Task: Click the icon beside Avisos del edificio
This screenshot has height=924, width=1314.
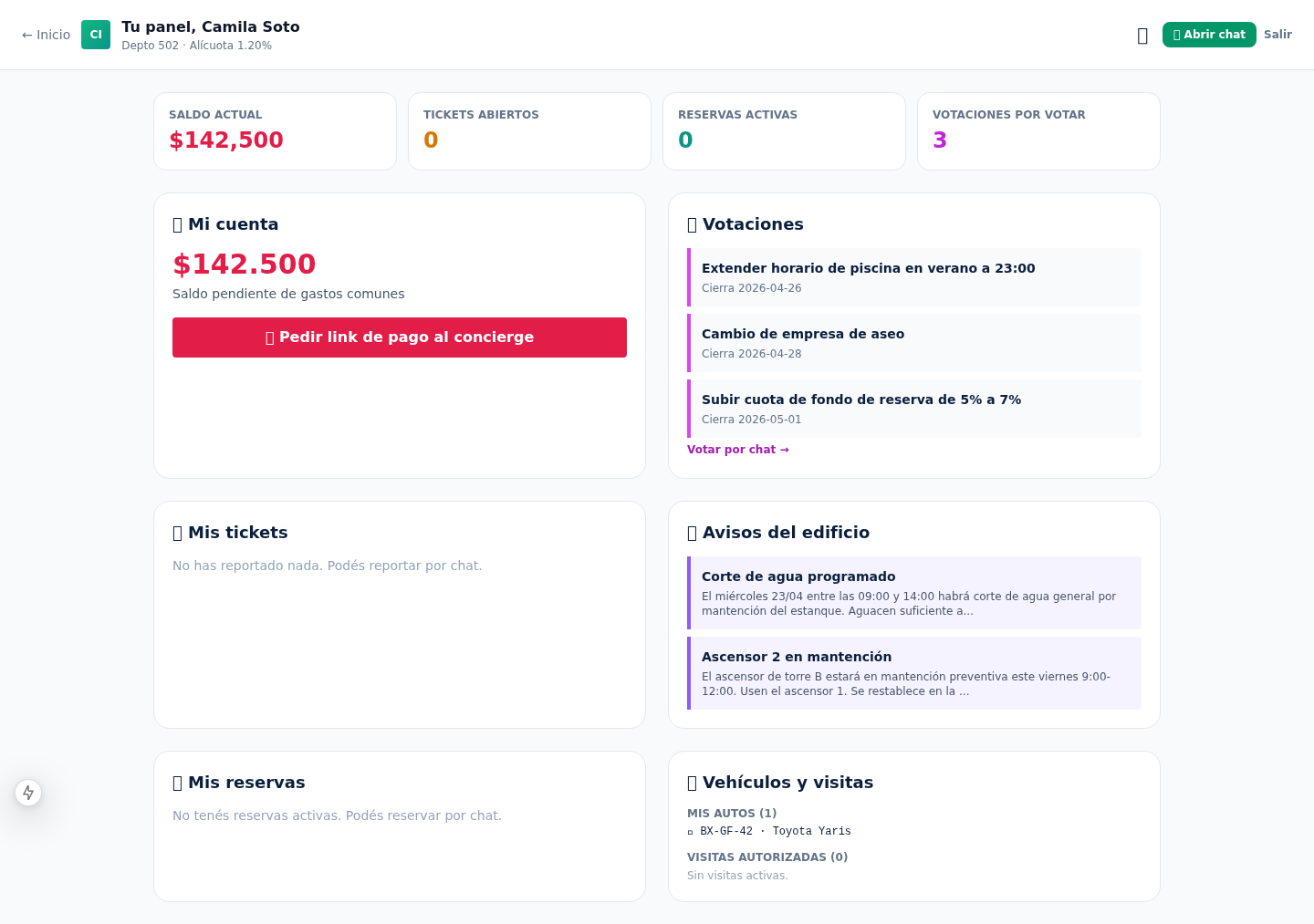Action: click(x=693, y=534)
